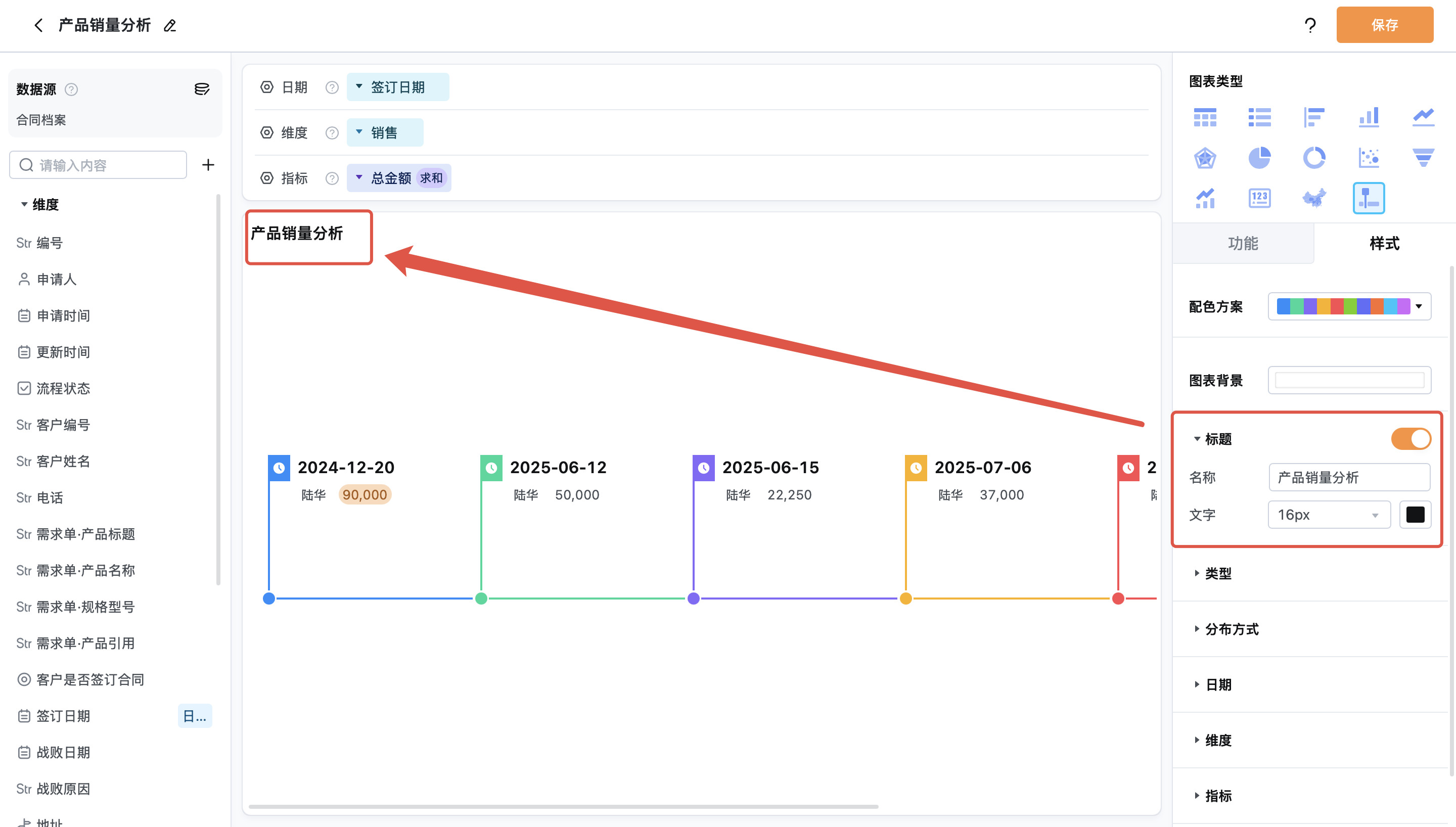Select the radar chart type
Image resolution: width=1456 pixels, height=827 pixels.
[1205, 158]
